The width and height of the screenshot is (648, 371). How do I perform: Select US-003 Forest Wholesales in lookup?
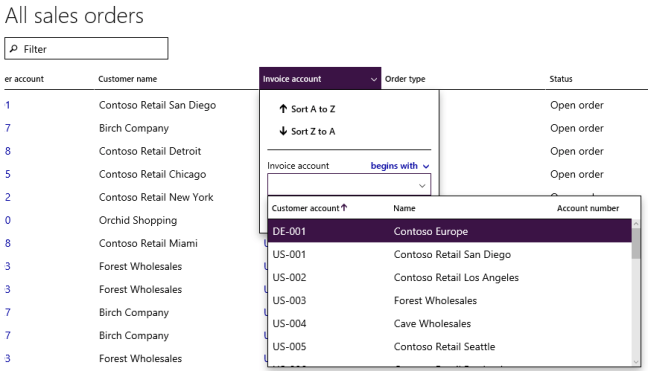coord(450,300)
